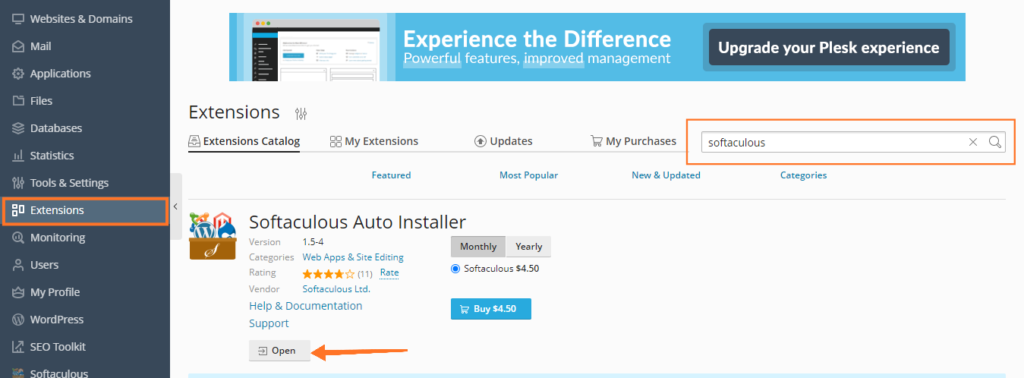Click the Extensions grid icon in sidebar
This screenshot has width=1024, height=378.
[18, 210]
